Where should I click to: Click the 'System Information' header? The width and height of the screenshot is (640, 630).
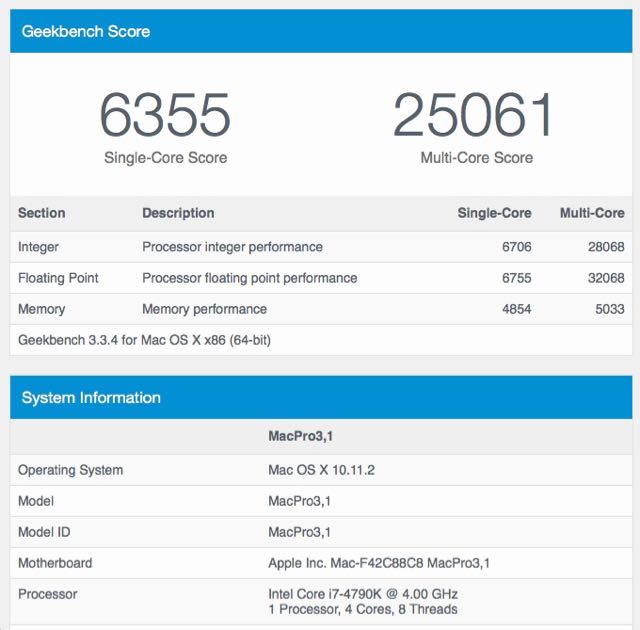pyautogui.click(x=91, y=398)
